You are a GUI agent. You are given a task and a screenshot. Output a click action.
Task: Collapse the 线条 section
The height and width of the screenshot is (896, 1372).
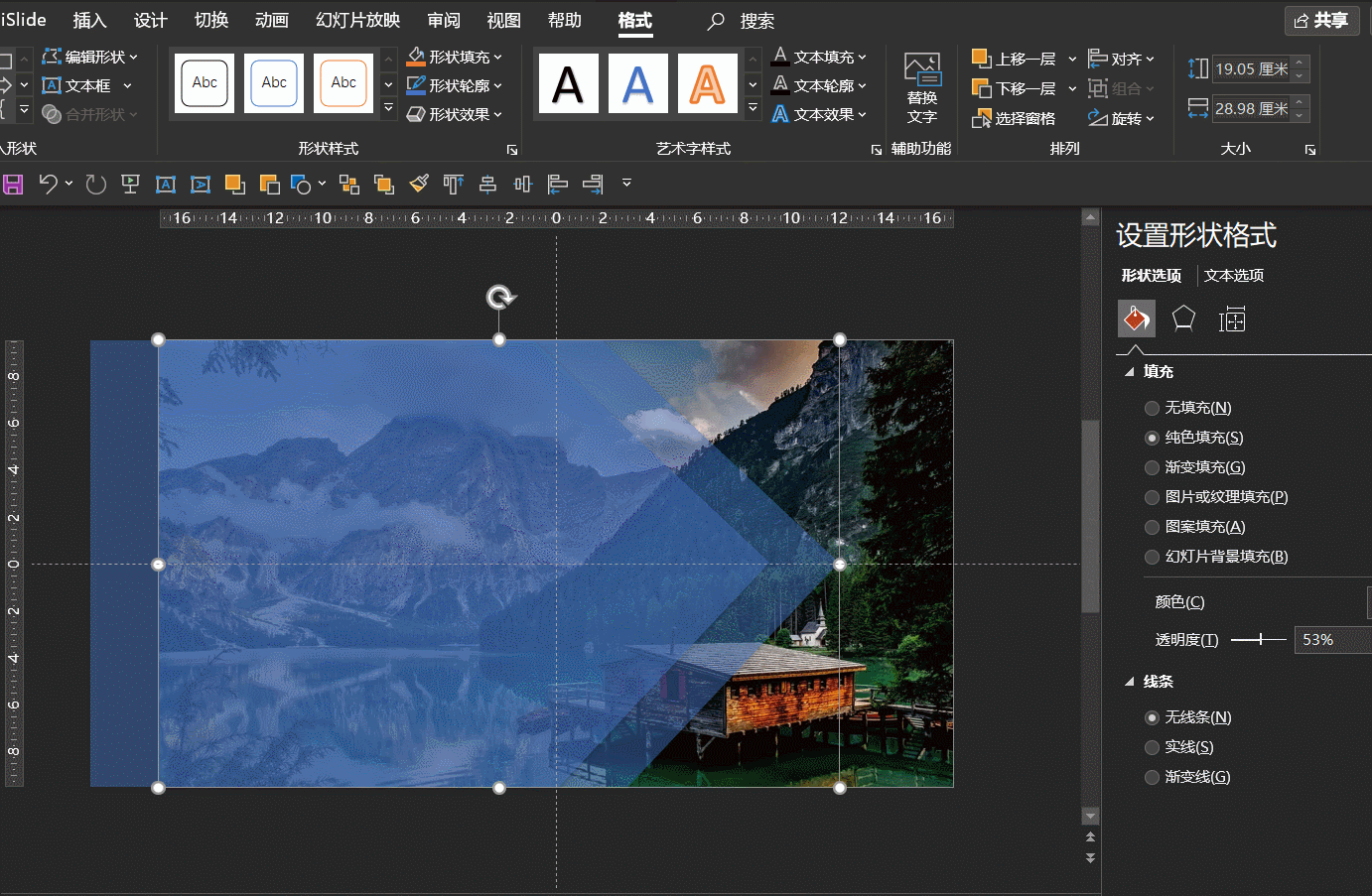[x=1129, y=682]
